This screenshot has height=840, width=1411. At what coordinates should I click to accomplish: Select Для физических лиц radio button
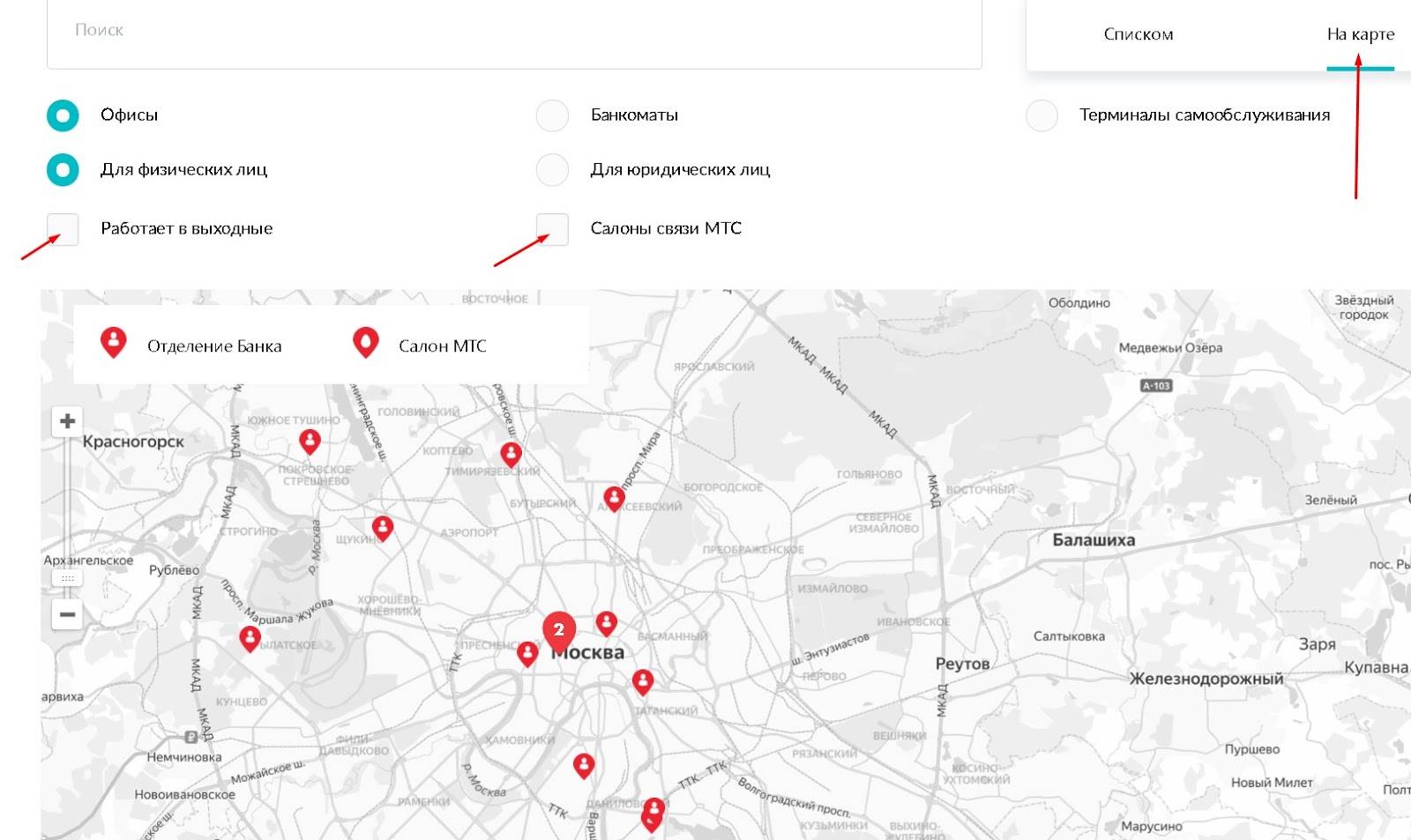pyautogui.click(x=63, y=170)
